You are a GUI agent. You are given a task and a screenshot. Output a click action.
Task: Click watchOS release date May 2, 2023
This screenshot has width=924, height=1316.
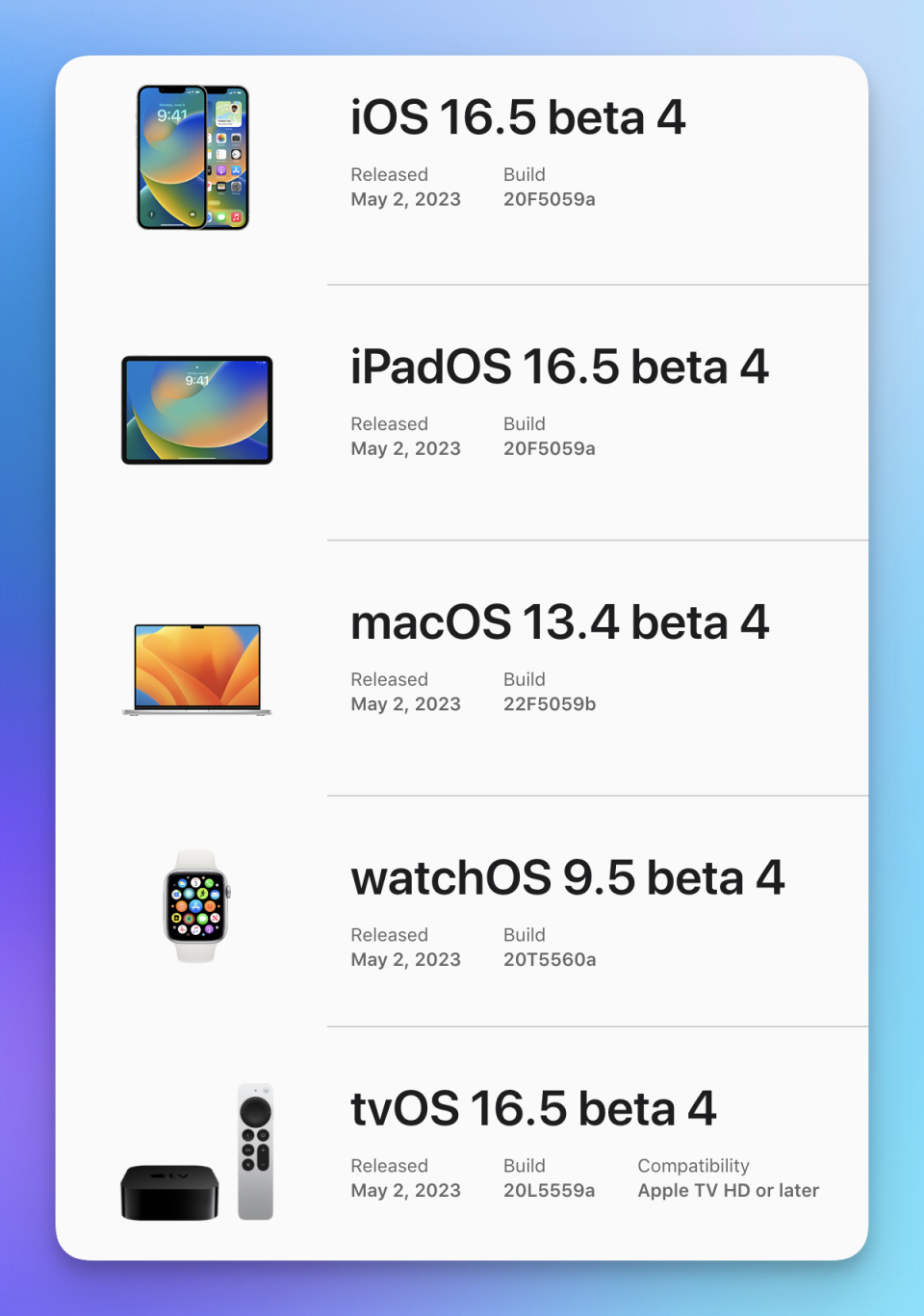[405, 959]
